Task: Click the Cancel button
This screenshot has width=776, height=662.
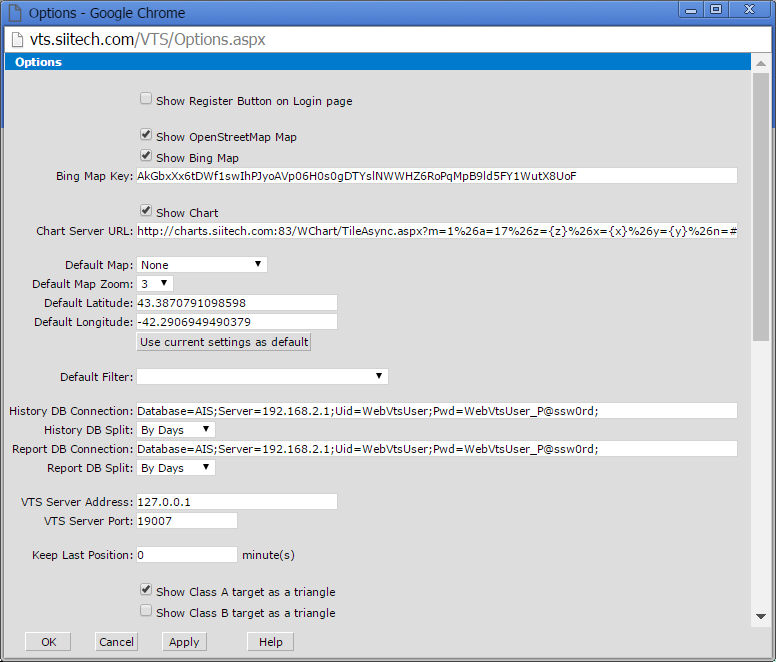Action: point(116,642)
